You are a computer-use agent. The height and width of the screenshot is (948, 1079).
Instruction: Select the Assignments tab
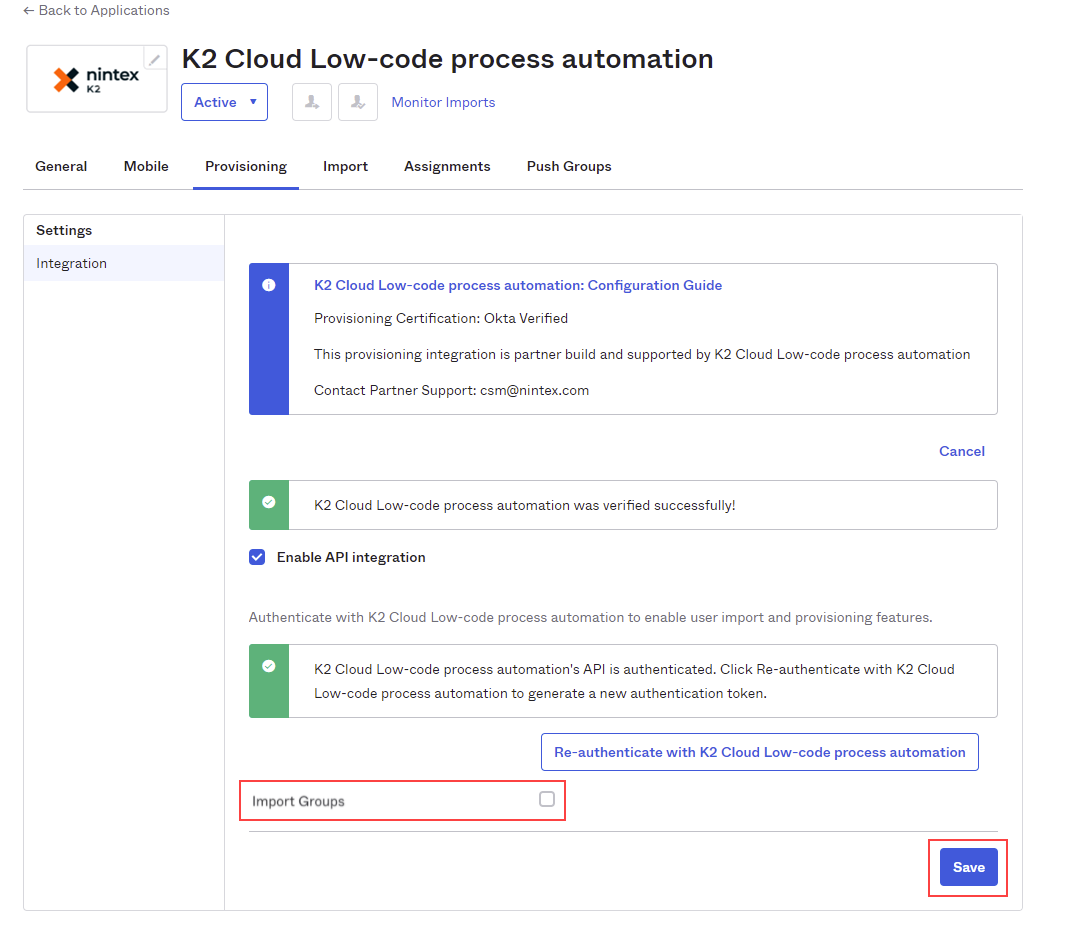tap(447, 166)
